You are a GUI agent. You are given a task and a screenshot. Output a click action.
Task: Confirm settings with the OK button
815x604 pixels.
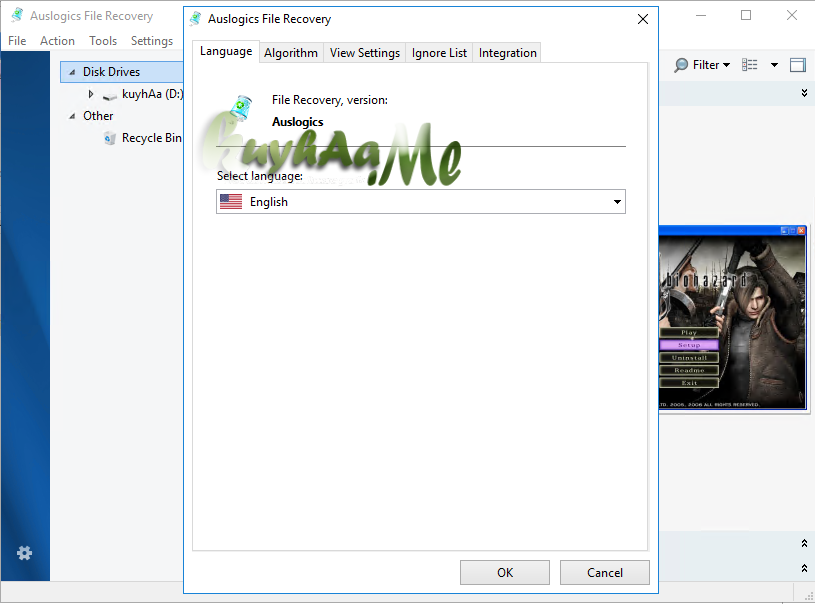(x=505, y=572)
